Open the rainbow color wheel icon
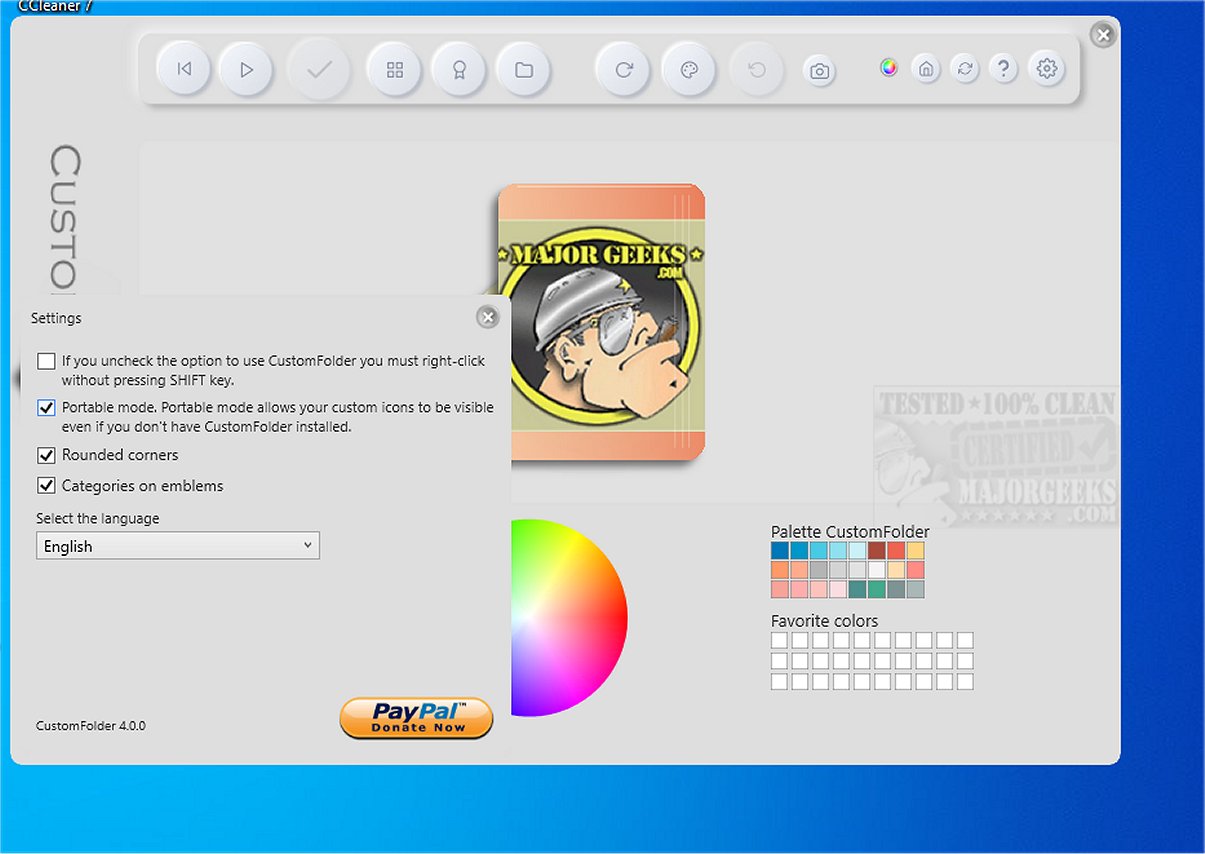Viewport: 1205px width, 854px height. (x=889, y=68)
